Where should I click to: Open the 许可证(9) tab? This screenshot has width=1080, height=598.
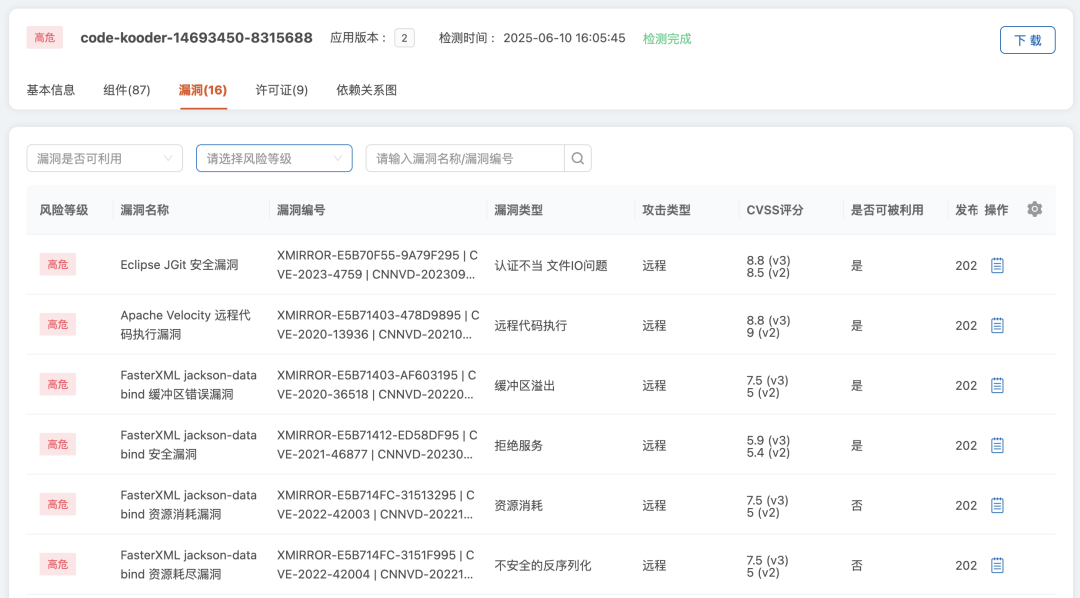(x=282, y=90)
